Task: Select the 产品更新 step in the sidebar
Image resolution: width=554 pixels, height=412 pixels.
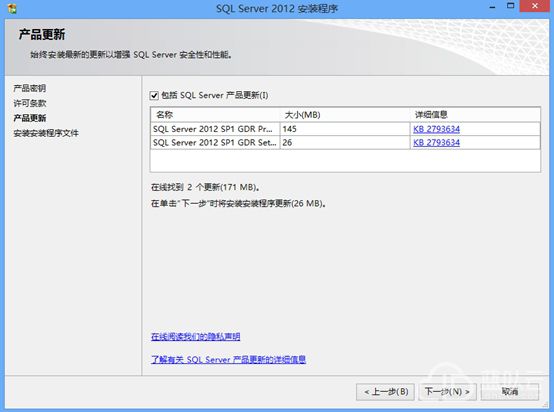Action: tap(30, 118)
